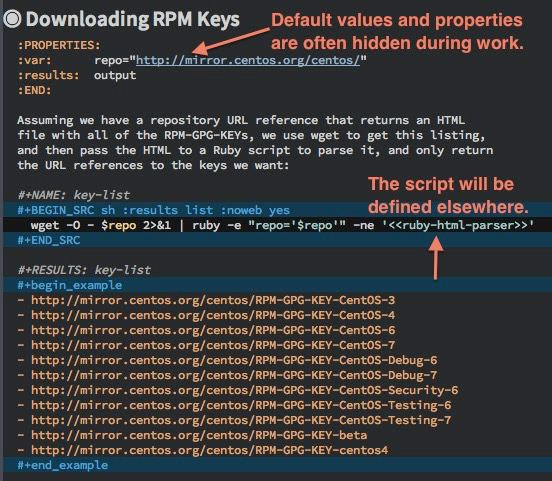
Task: Click the RPM-GPG-KEY-CentOS-4 URL
Action: (x=213, y=315)
